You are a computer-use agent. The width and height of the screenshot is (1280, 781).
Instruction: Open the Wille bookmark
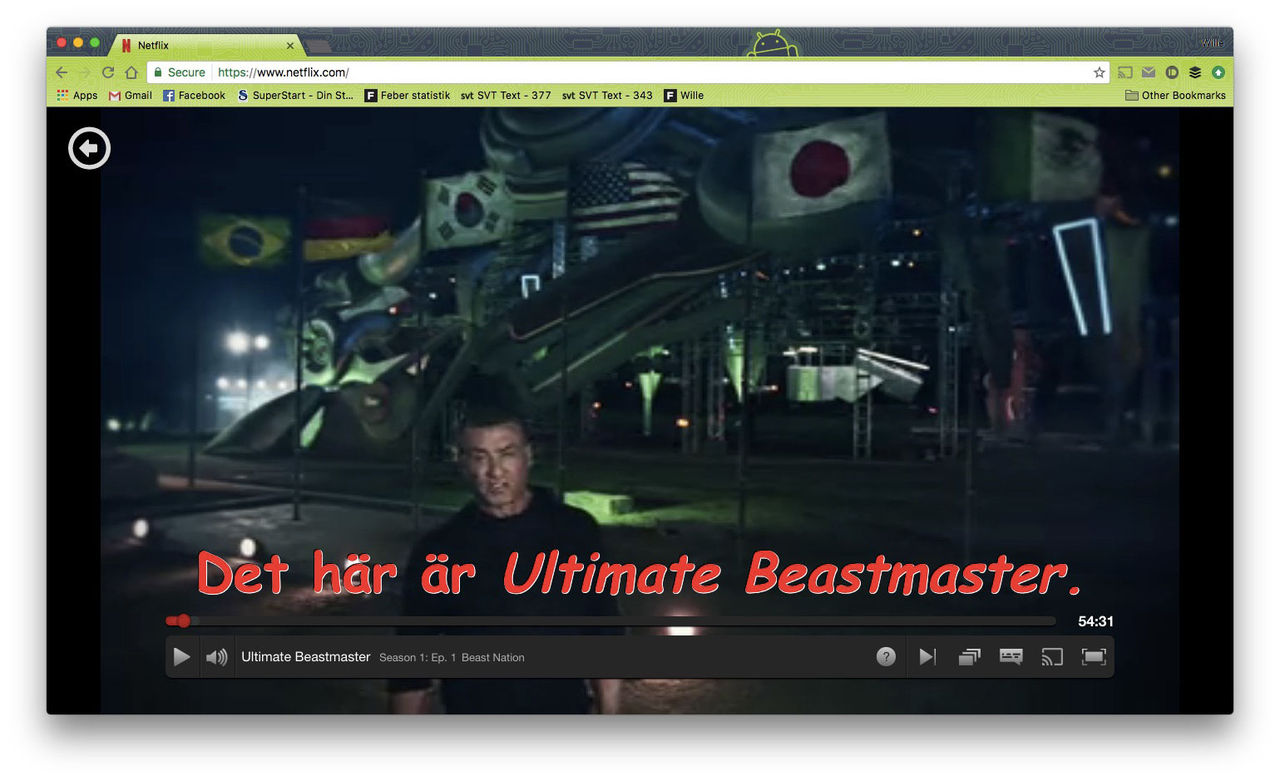click(684, 95)
